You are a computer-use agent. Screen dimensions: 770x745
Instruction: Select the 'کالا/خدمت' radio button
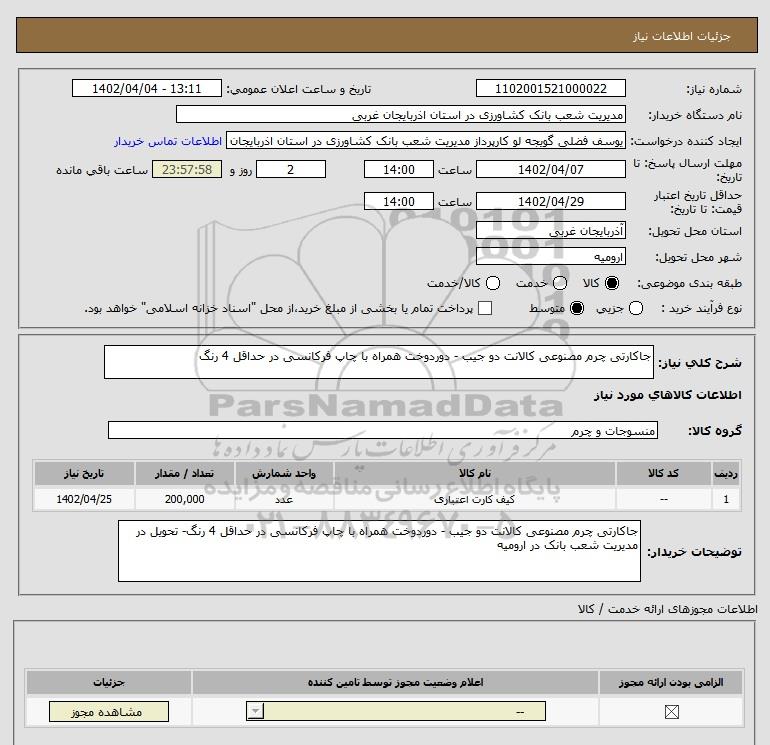[x=493, y=283]
